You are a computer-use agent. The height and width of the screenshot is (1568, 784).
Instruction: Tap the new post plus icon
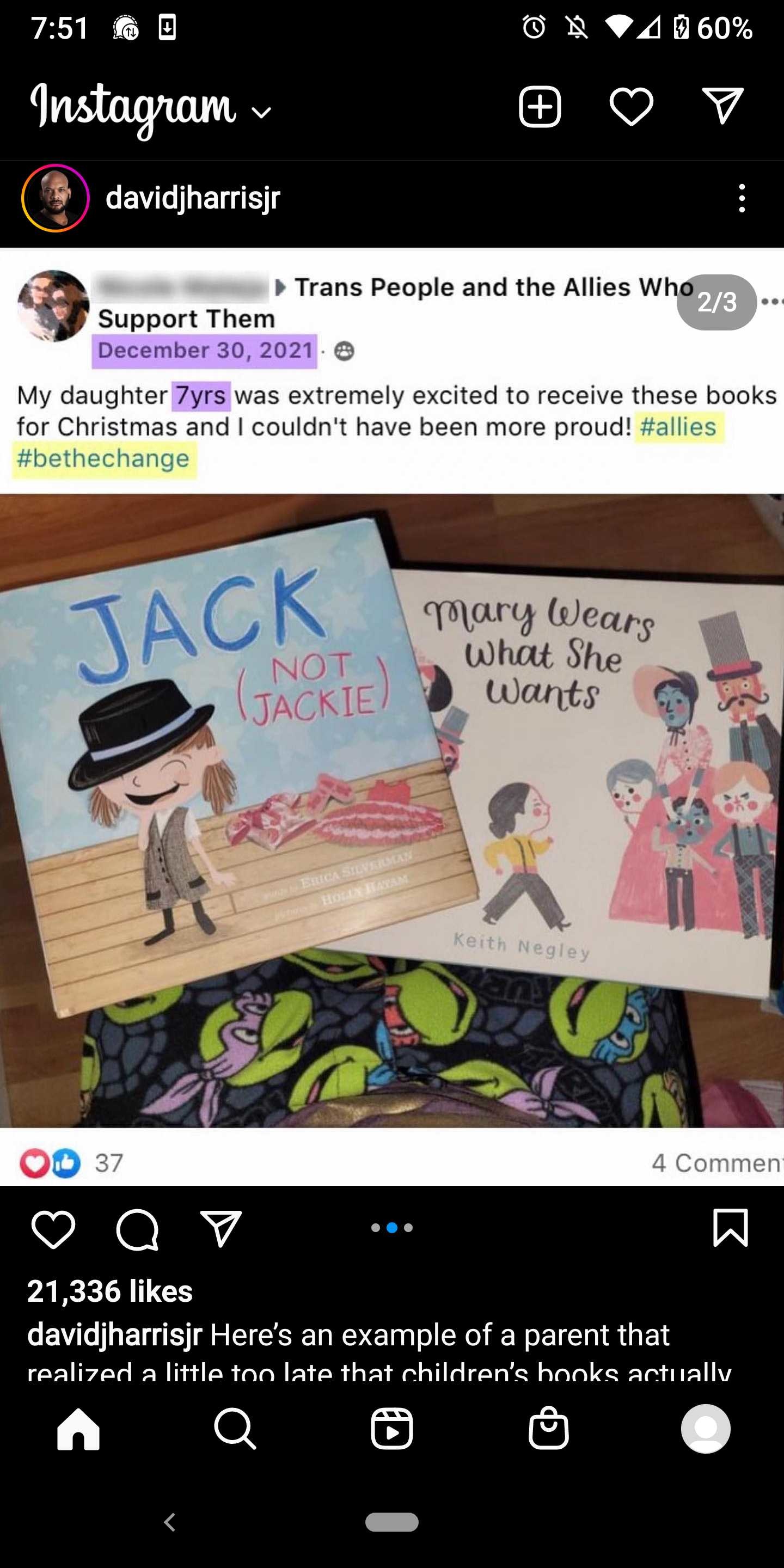pos(540,107)
